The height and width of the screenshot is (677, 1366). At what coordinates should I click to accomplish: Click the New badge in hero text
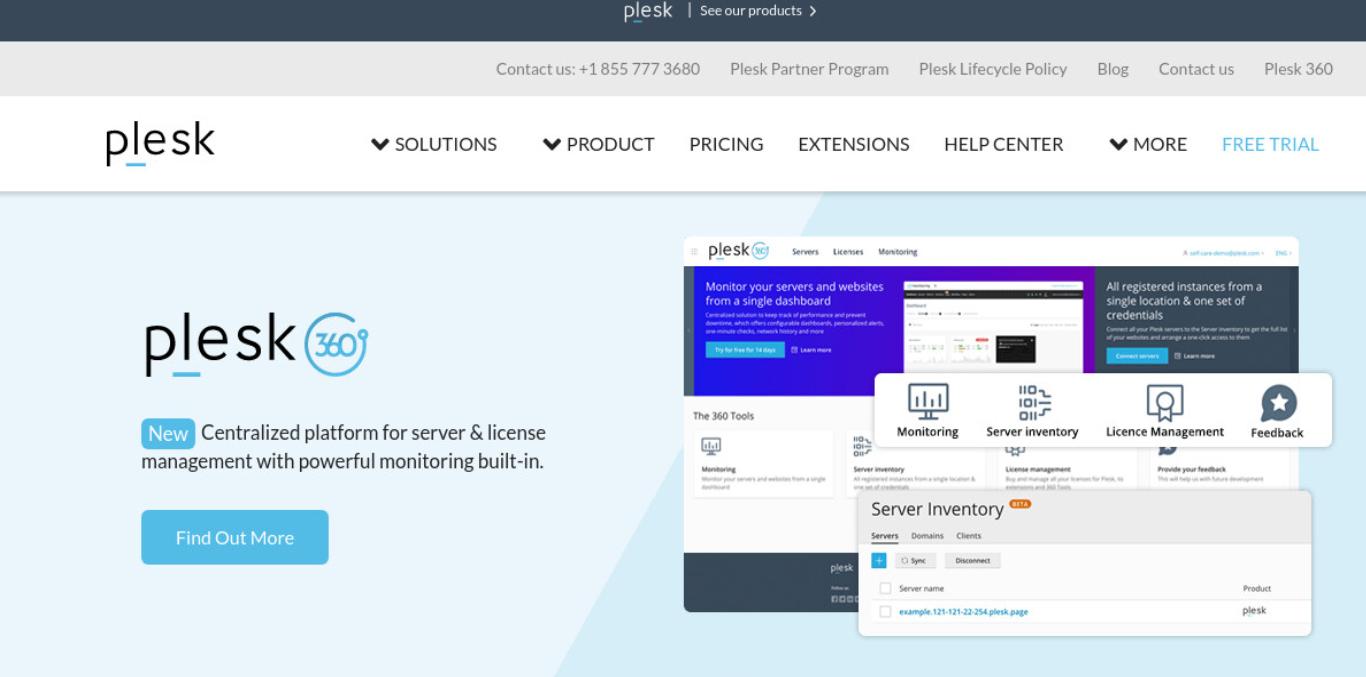click(168, 434)
